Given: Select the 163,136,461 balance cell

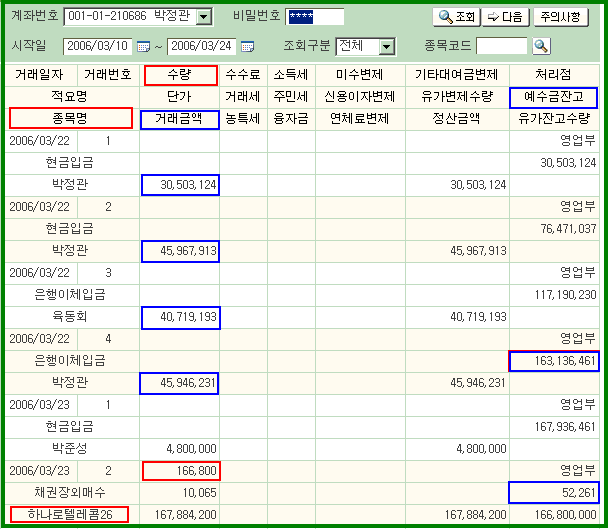Looking at the screenshot, I should tap(553, 360).
